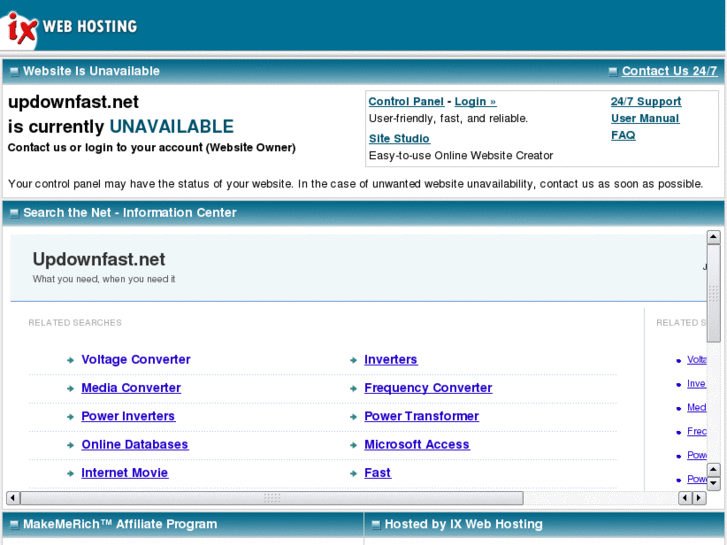The width and height of the screenshot is (727, 545).
Task: Click the Microsoft Access search link
Action: click(x=417, y=444)
